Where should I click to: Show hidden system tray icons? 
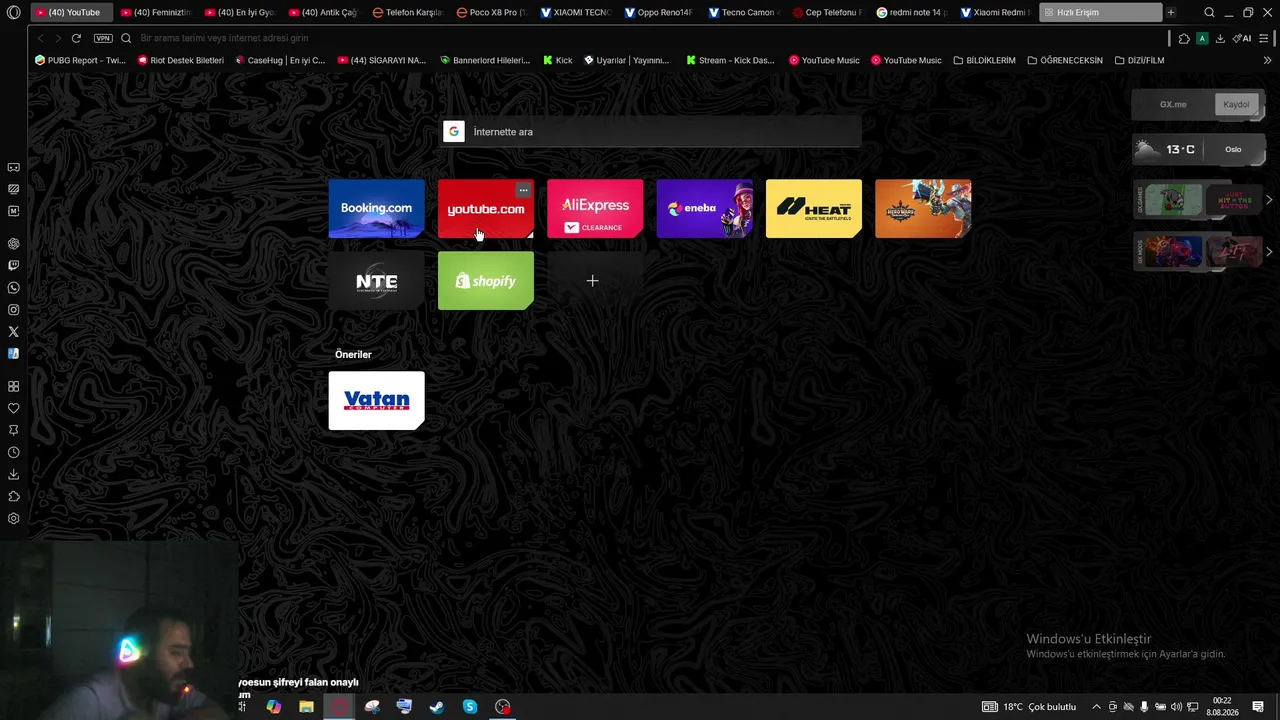point(1096,707)
